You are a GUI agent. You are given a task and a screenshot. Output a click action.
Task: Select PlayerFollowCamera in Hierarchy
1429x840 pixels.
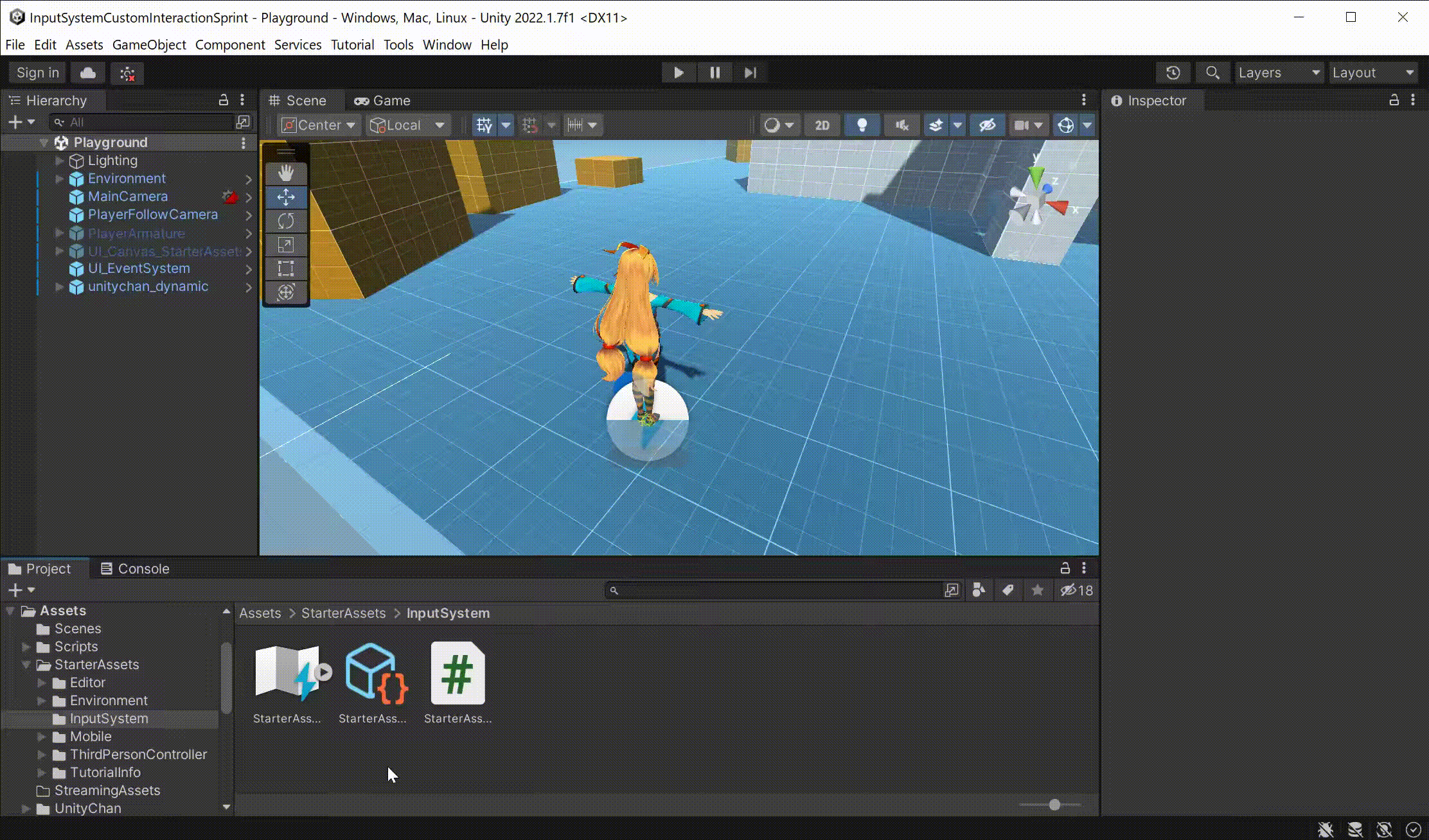153,214
